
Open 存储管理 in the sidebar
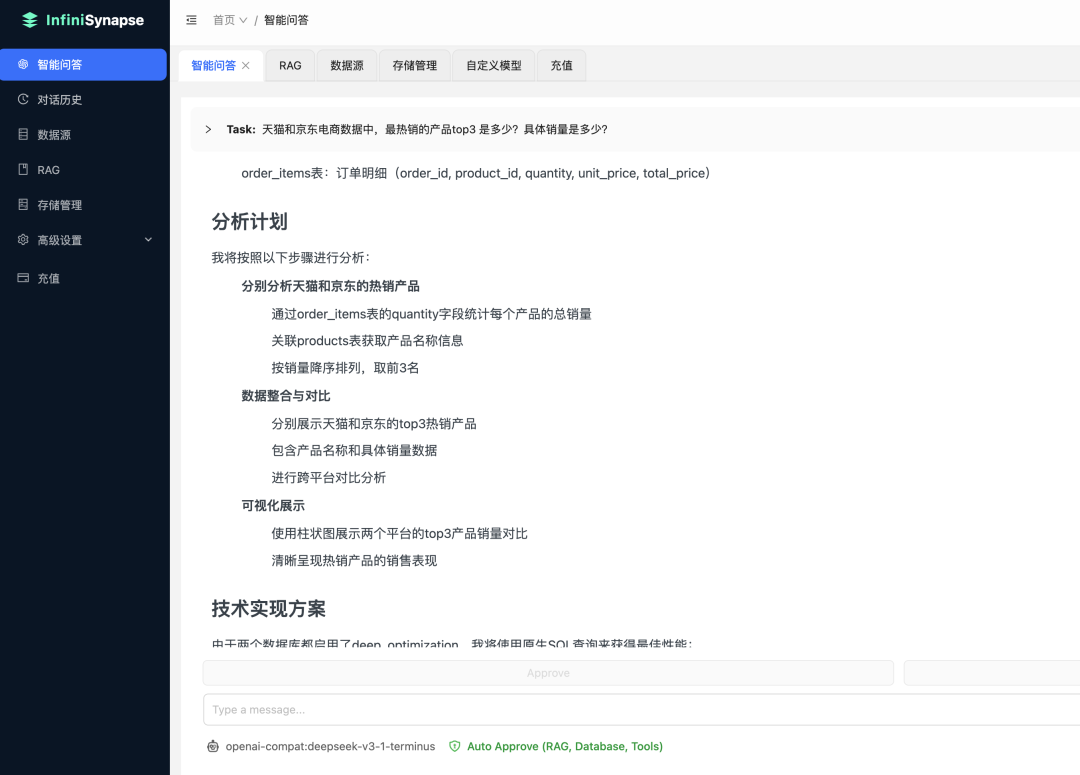tap(83, 205)
